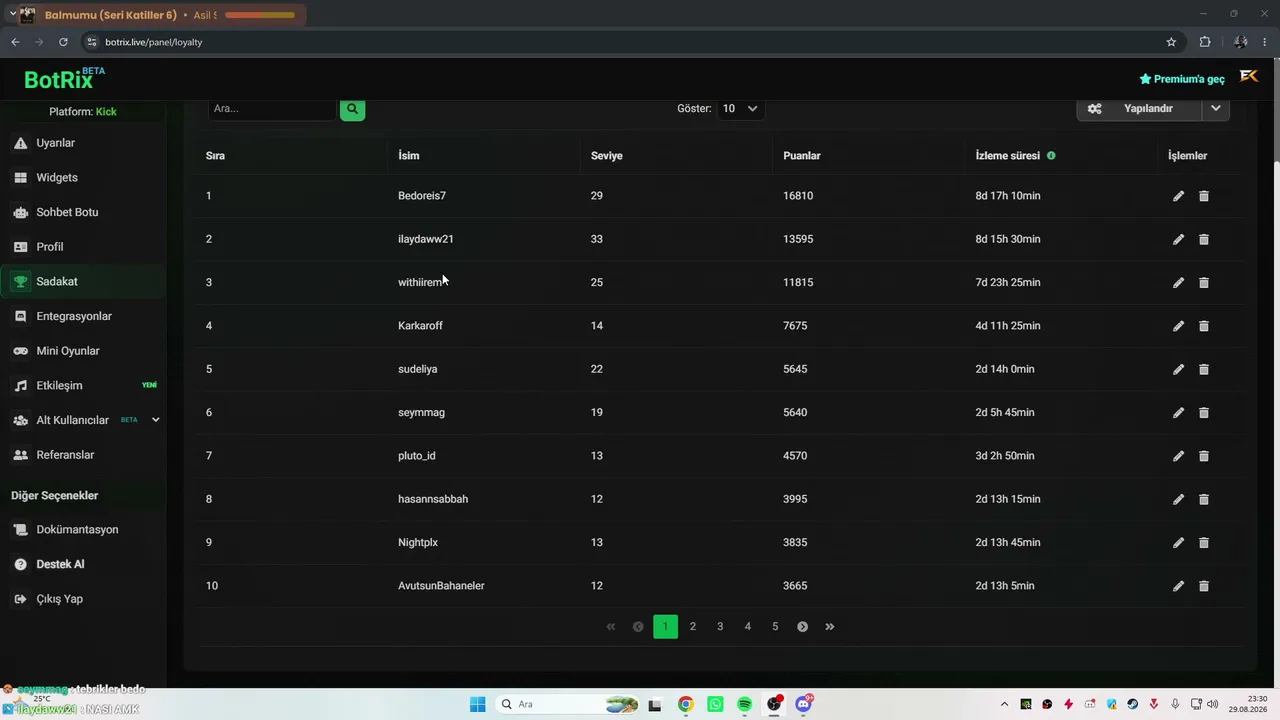This screenshot has width=1280, height=720.
Task: Jump to the last page
Action: tap(830, 627)
